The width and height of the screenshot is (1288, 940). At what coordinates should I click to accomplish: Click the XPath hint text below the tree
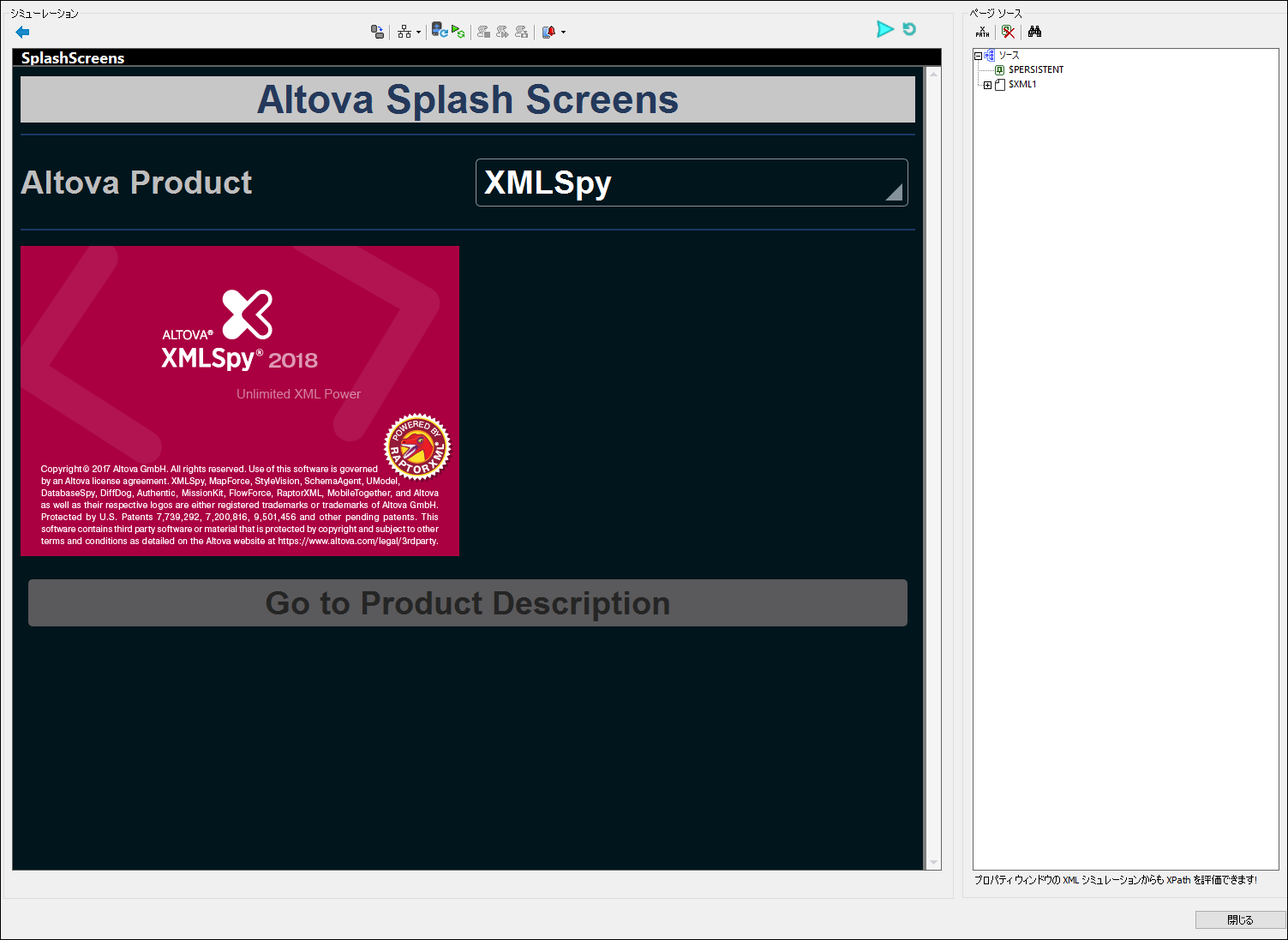click(x=1115, y=880)
